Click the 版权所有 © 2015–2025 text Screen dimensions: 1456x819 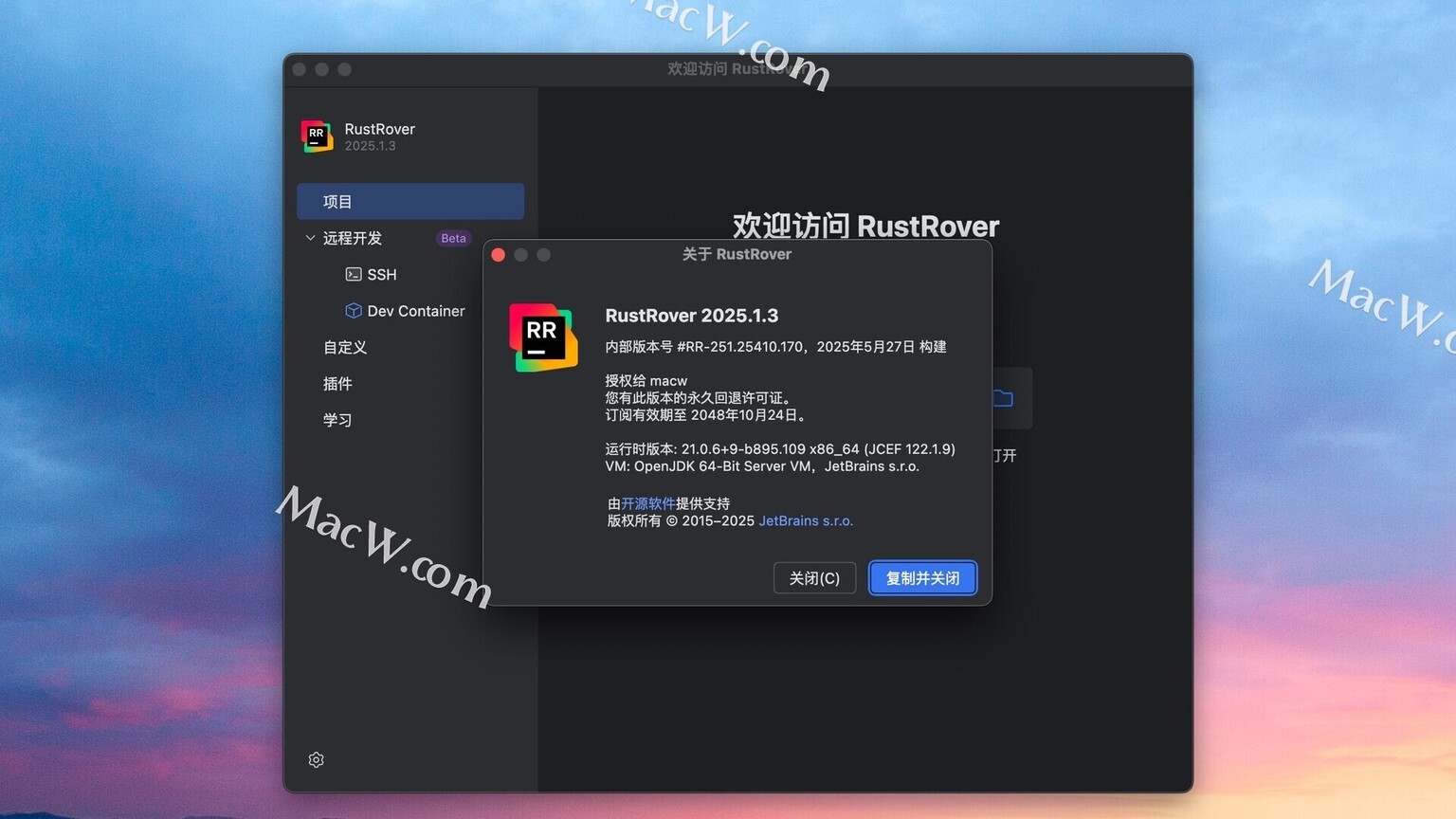681,521
